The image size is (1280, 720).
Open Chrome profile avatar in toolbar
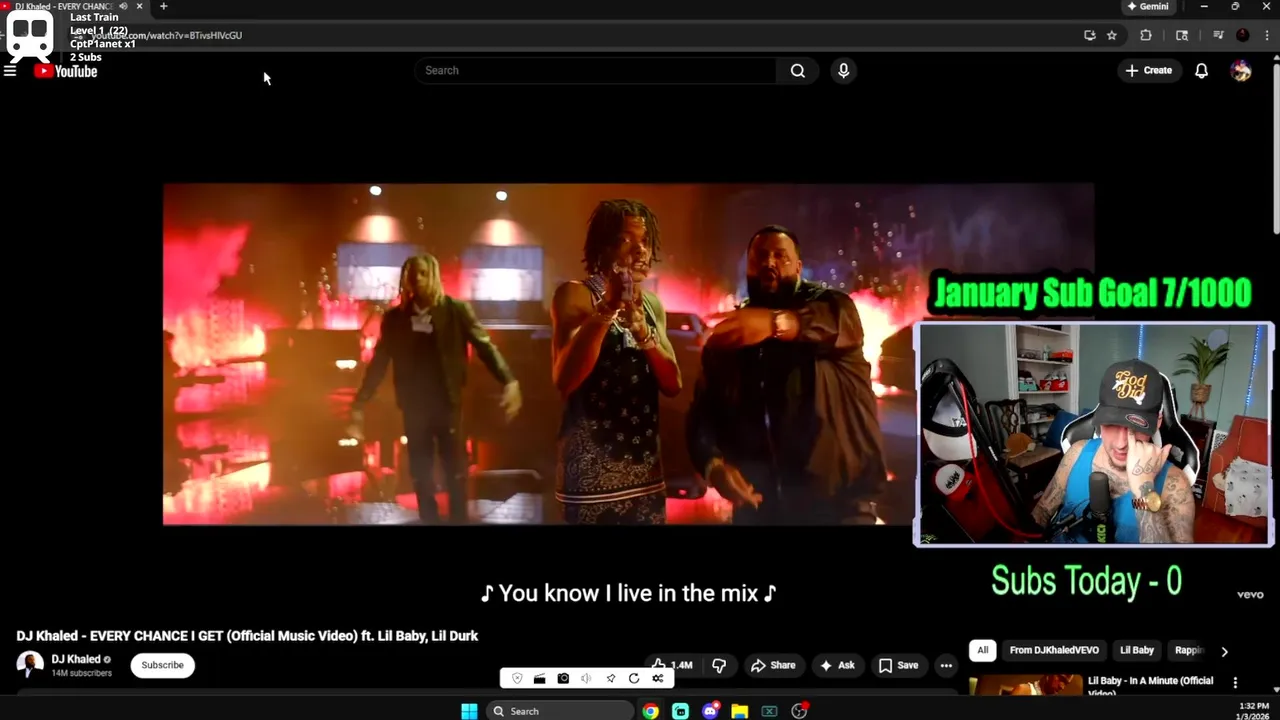[1243, 35]
